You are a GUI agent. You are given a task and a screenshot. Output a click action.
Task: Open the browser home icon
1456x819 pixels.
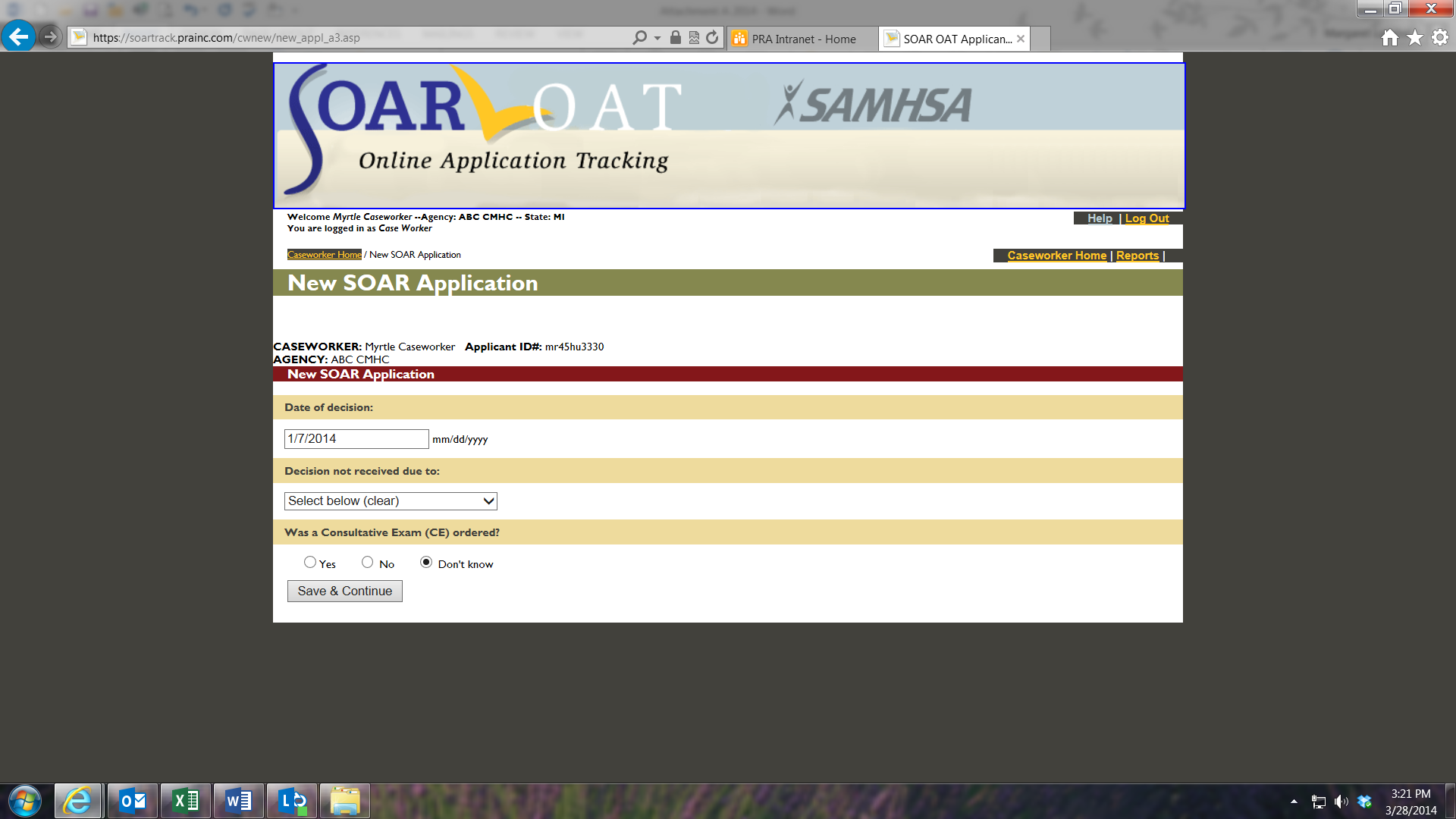tap(1389, 37)
